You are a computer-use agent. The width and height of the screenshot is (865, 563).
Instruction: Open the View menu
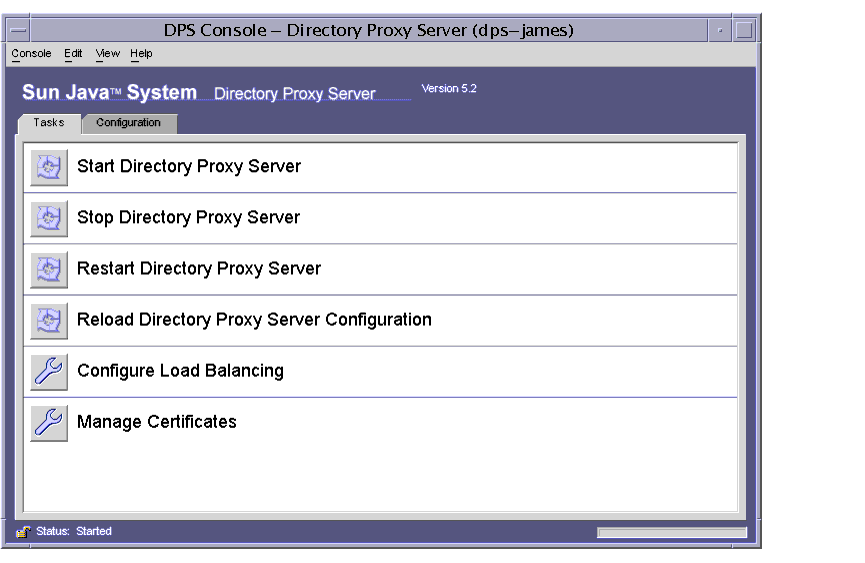click(108, 53)
